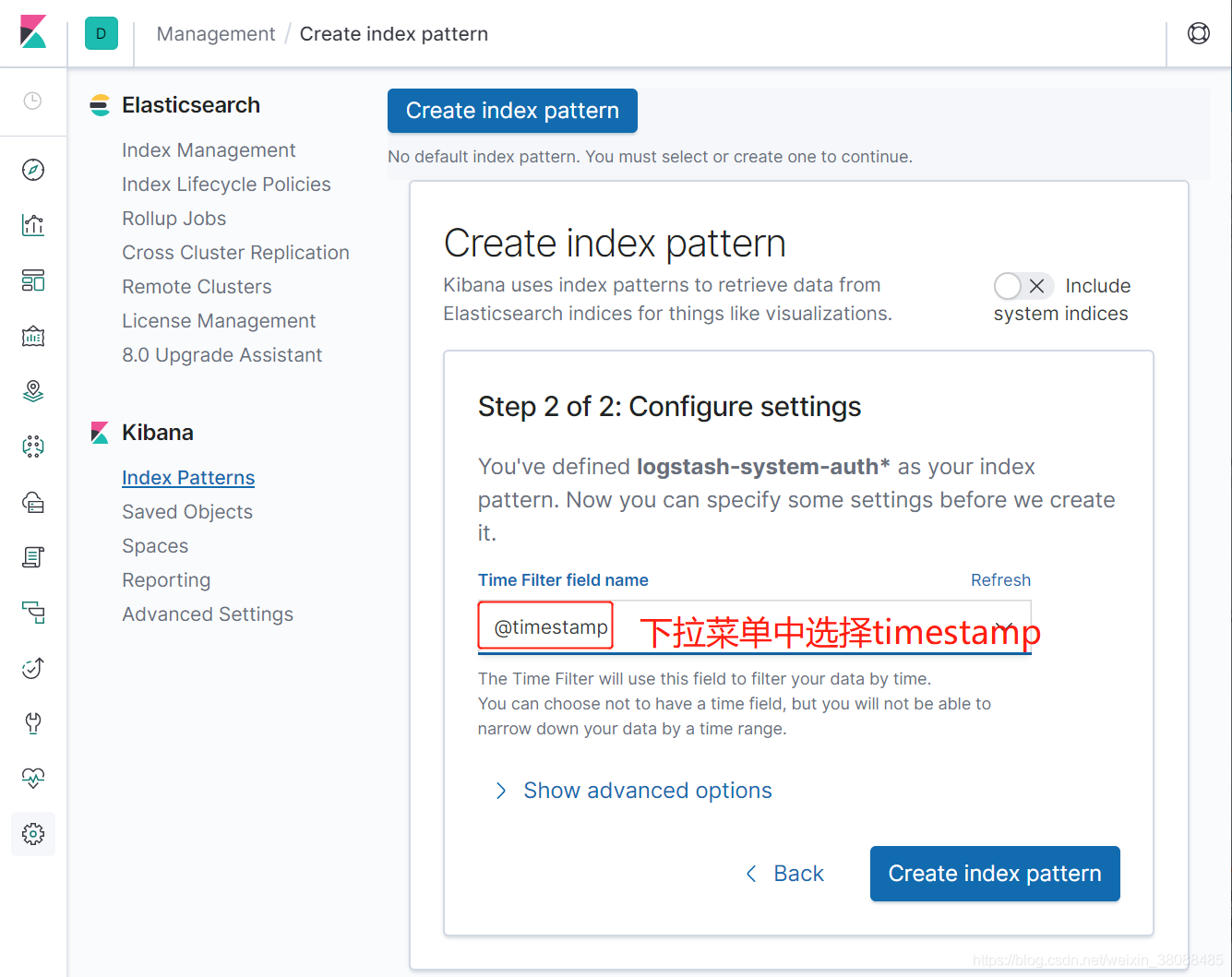
Task: Click 'Time Filter field name' label
Action: [563, 580]
